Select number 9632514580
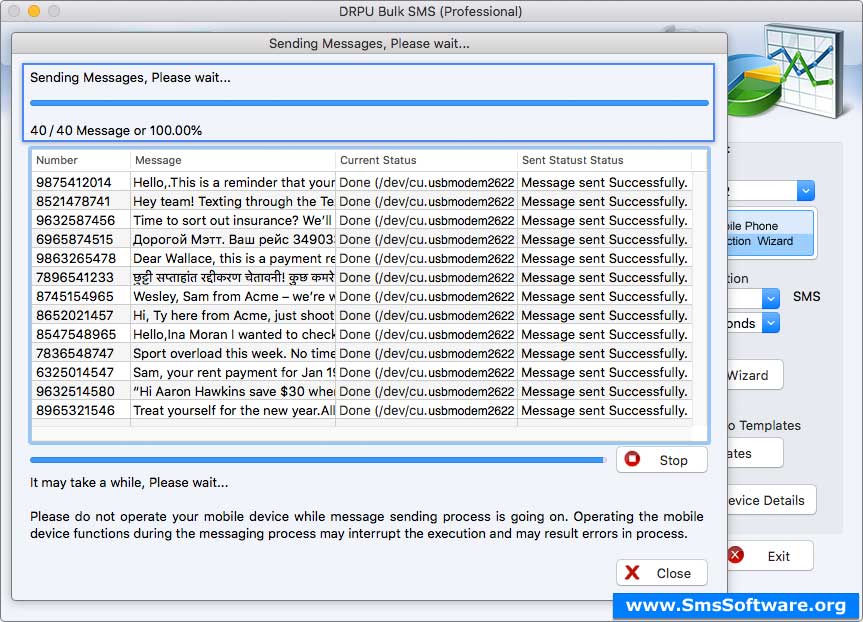Image resolution: width=863 pixels, height=622 pixels. (x=75, y=391)
